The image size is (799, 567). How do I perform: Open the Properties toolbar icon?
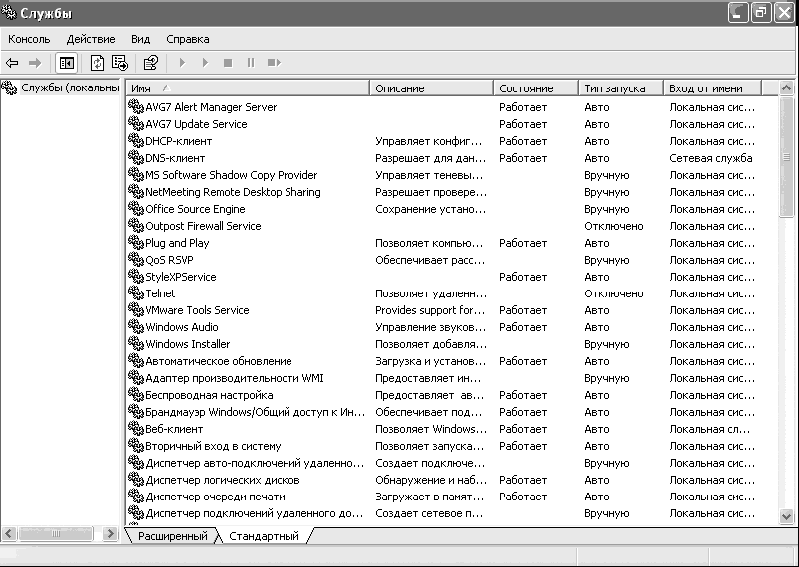(x=151, y=63)
